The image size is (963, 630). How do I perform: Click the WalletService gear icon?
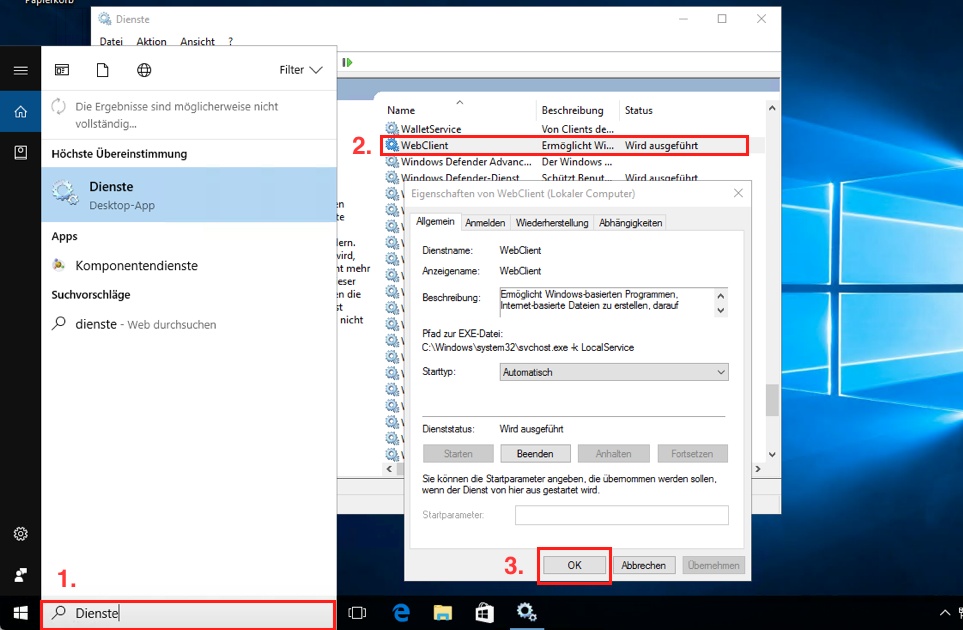[x=392, y=129]
